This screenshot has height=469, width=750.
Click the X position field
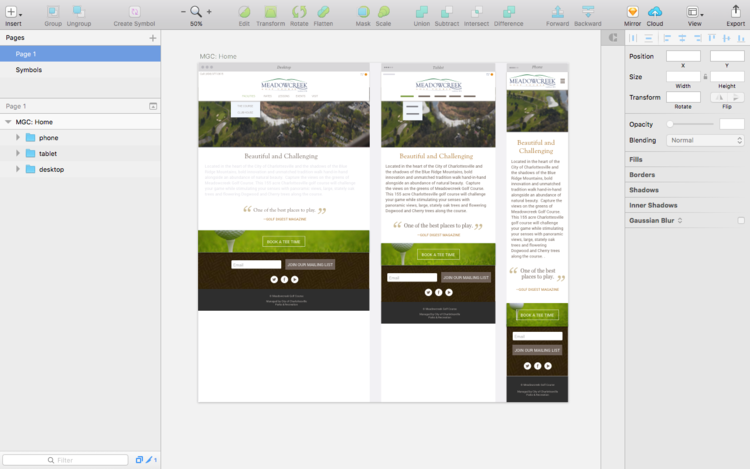(683, 56)
